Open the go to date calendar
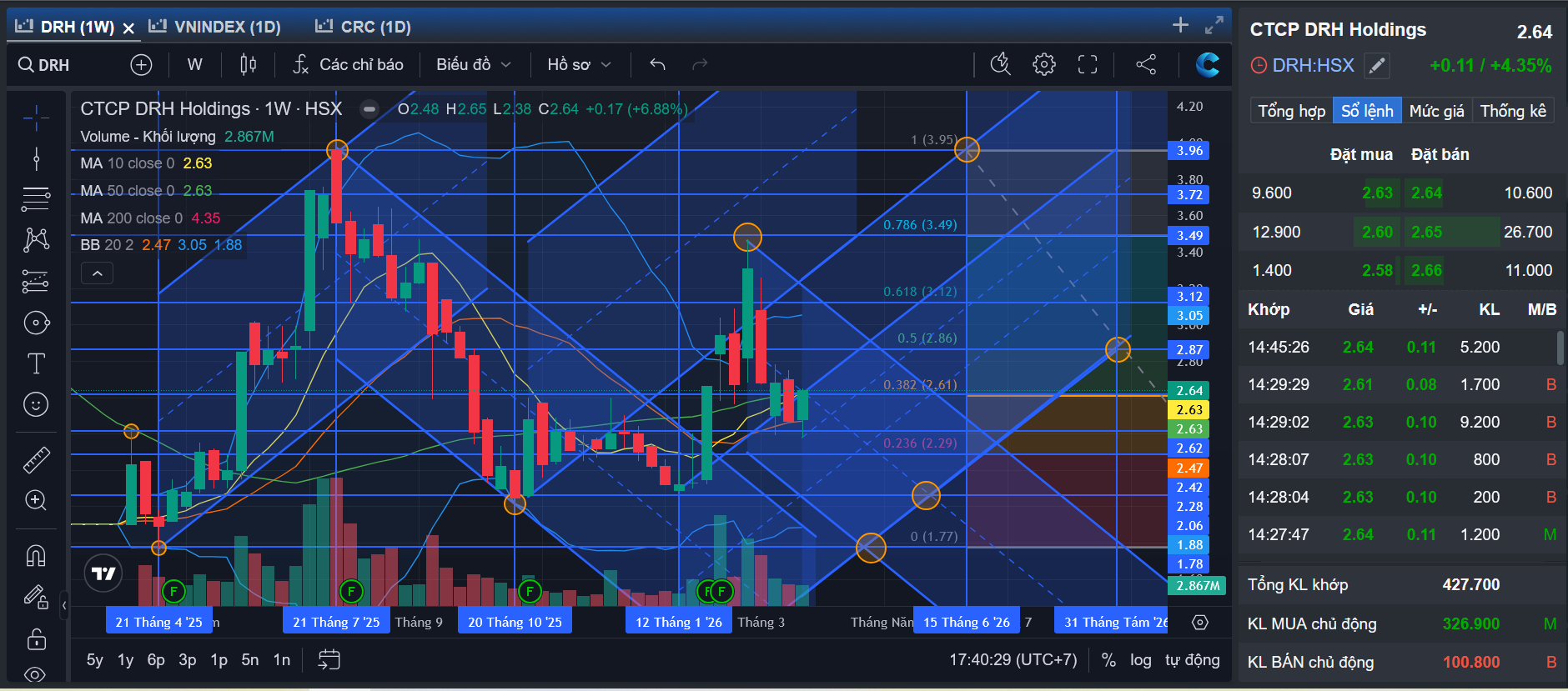 click(x=329, y=660)
